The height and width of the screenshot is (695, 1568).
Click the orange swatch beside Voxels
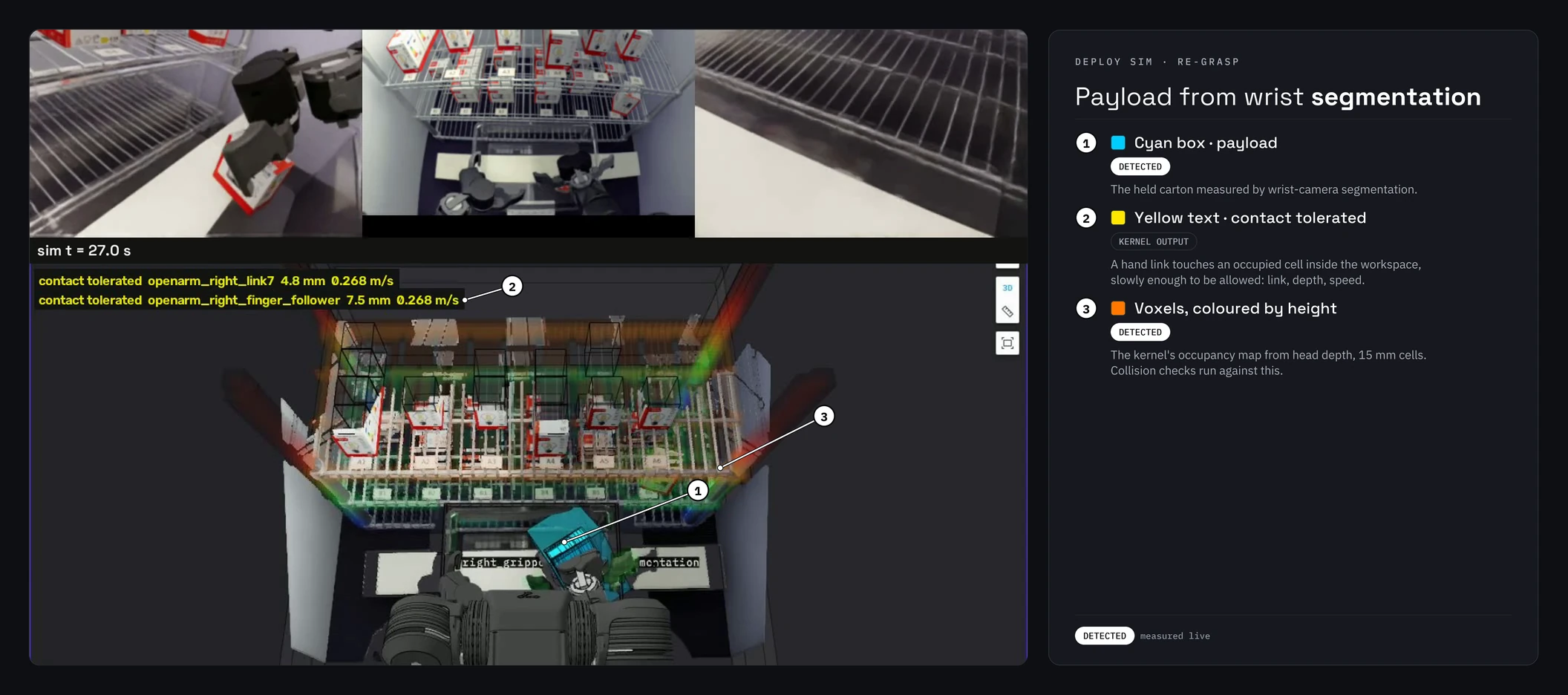coord(1118,308)
